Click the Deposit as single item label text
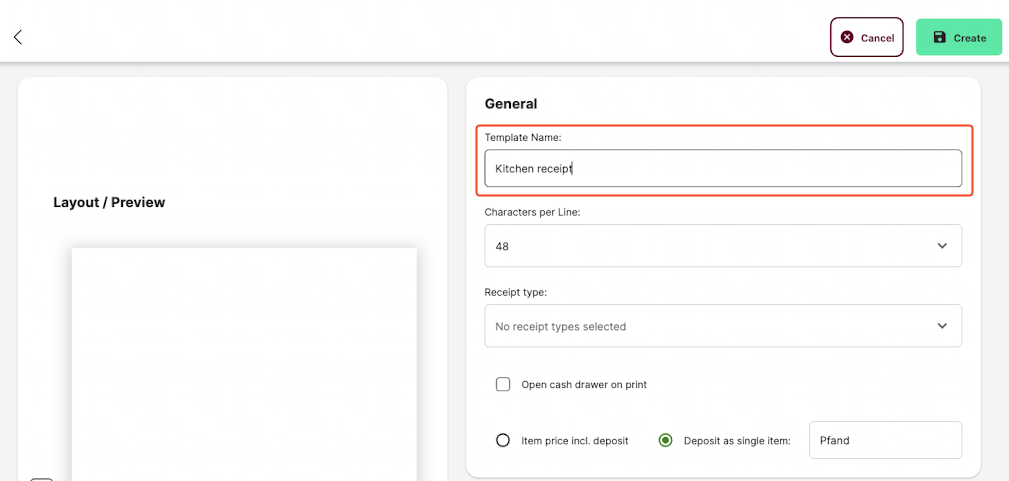This screenshot has width=1009, height=481. pyautogui.click(x=737, y=440)
